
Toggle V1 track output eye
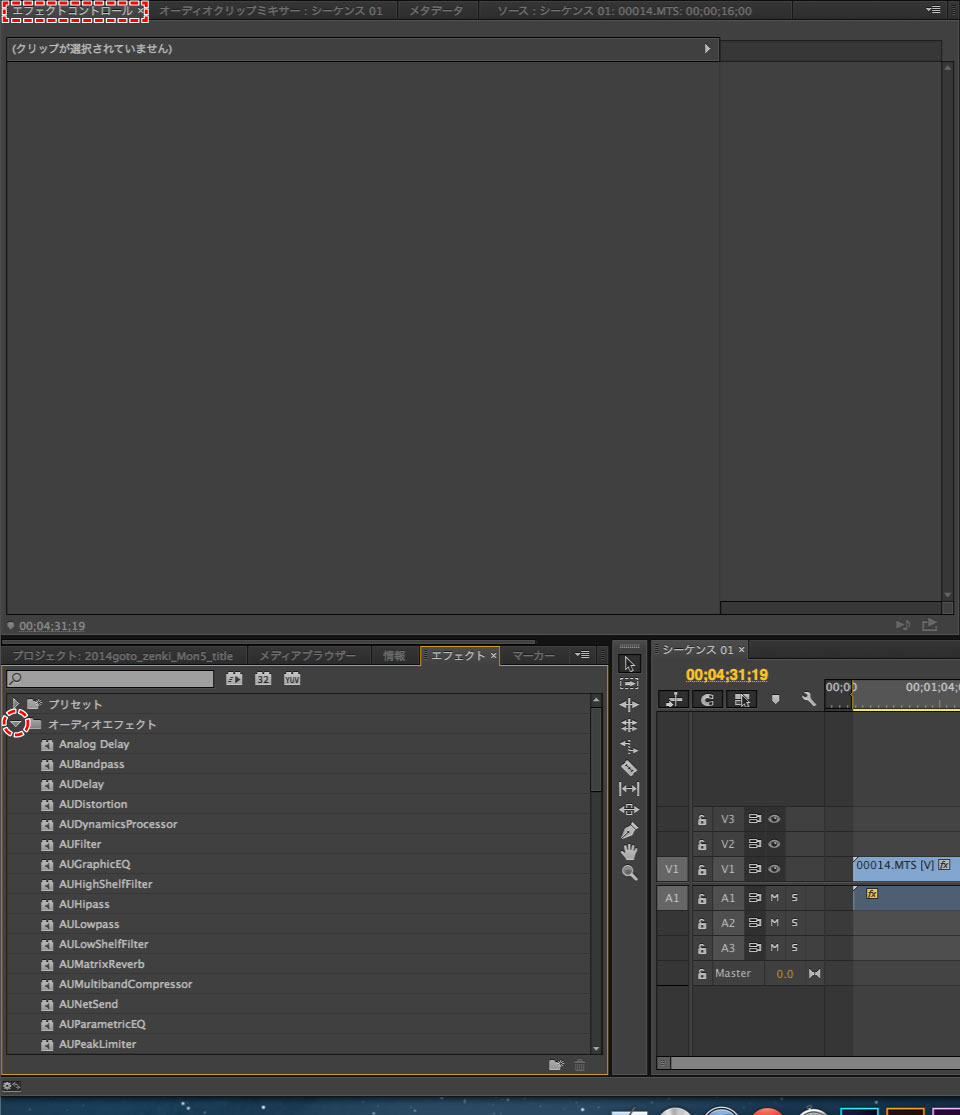[x=774, y=869]
